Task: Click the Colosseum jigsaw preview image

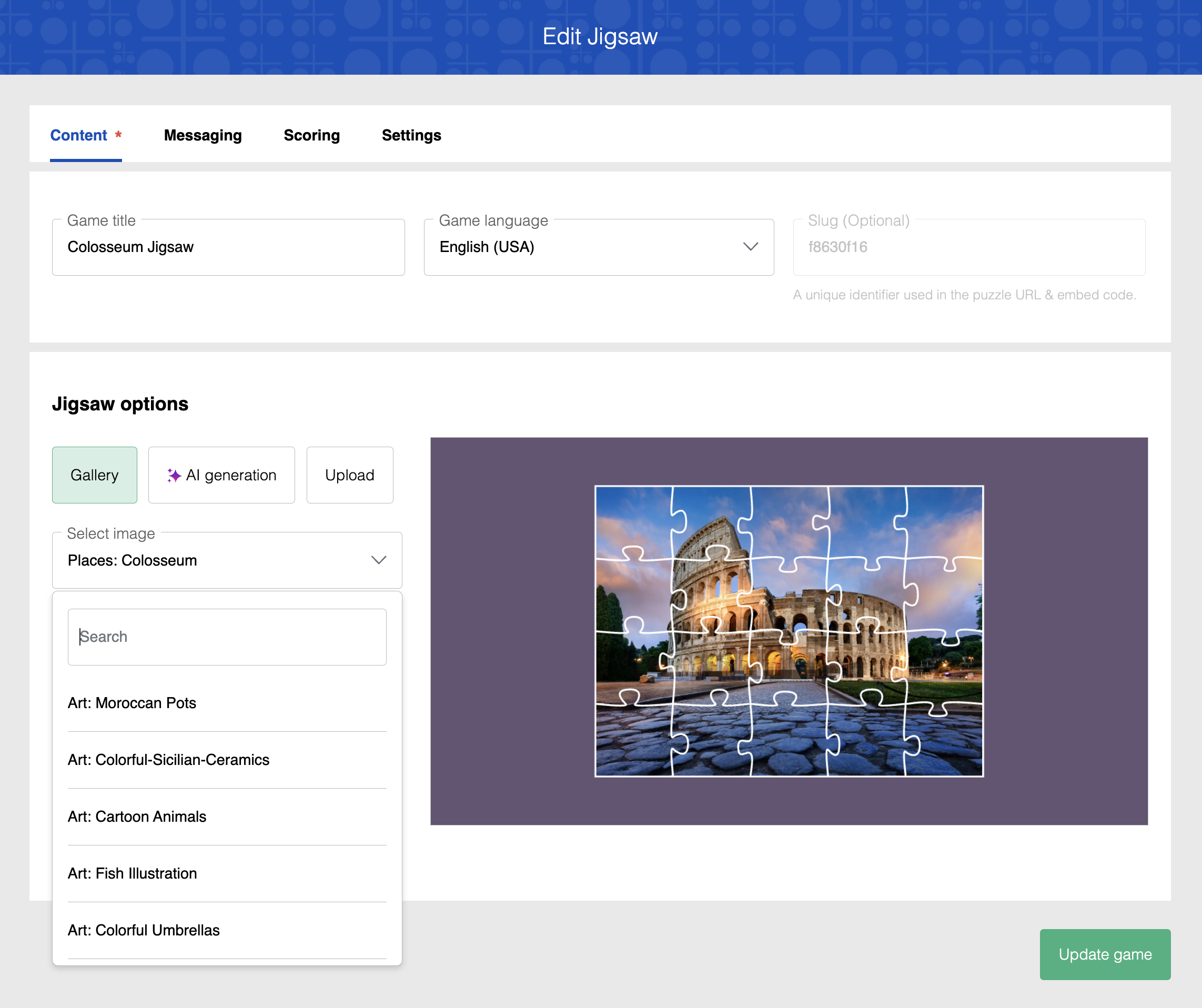Action: point(789,631)
